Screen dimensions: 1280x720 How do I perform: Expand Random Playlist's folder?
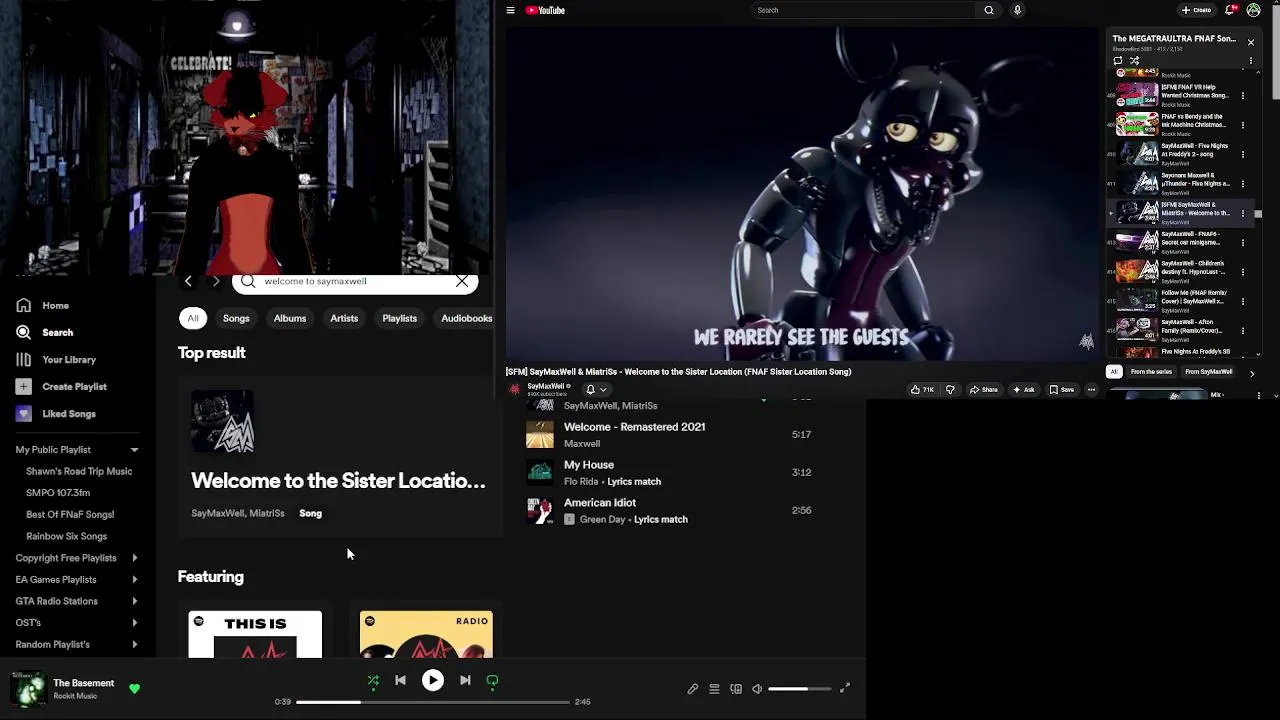pos(134,645)
